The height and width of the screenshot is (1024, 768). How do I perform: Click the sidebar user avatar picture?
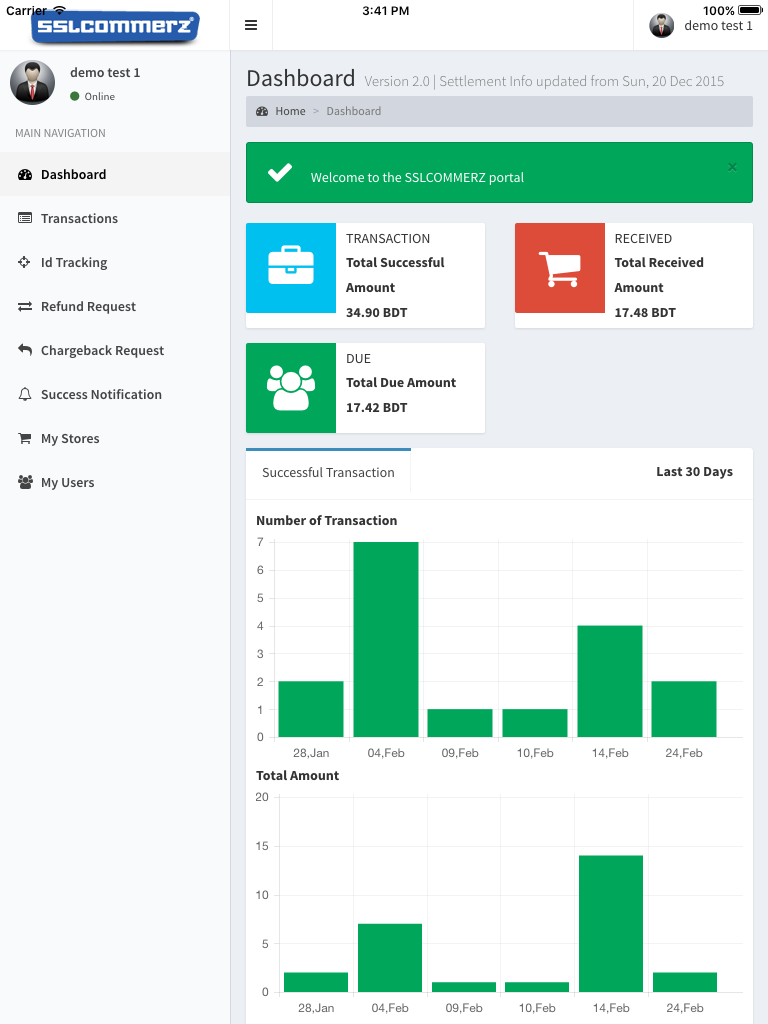tap(33, 82)
